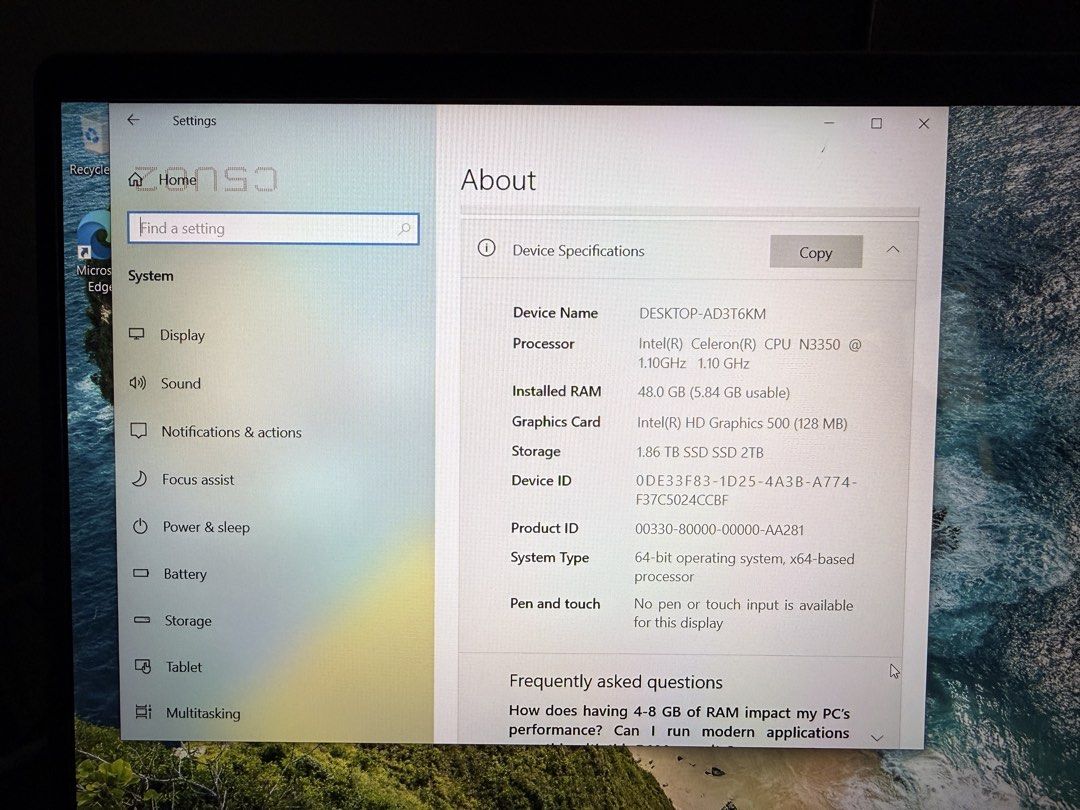Open the Home icon in Settings sidebar

(136, 180)
